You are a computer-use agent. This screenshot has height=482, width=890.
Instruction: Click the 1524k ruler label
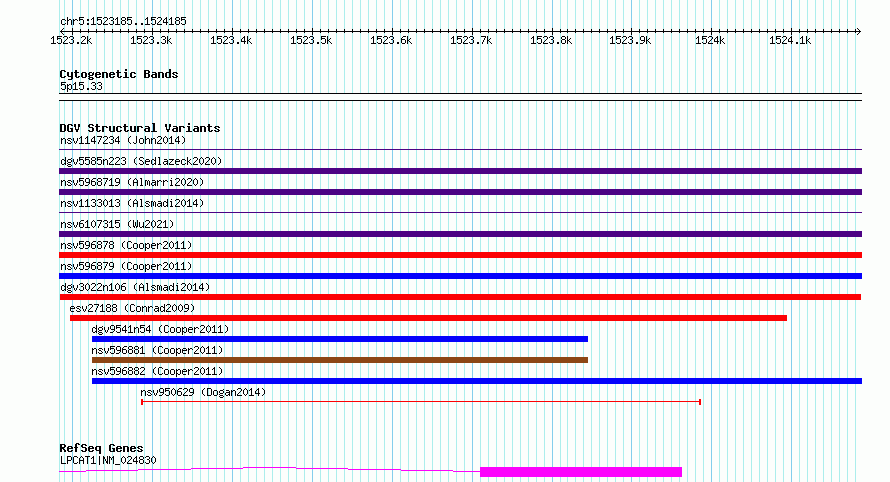click(710, 40)
